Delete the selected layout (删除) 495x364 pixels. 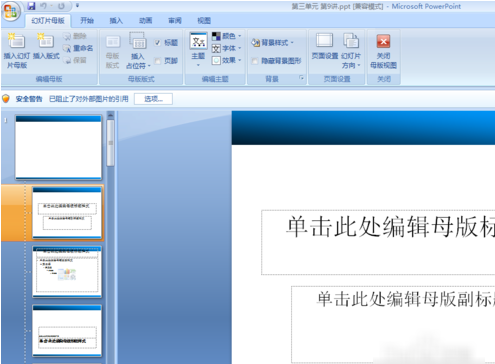coord(75,36)
